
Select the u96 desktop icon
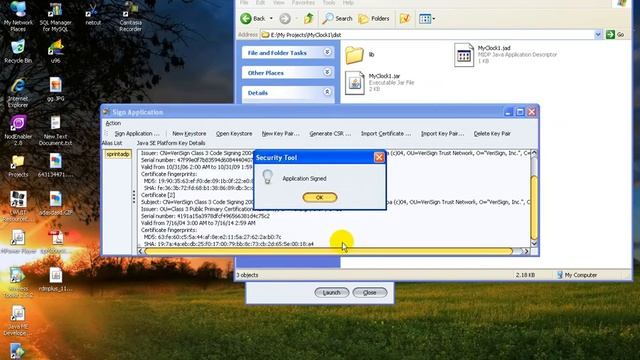tap(56, 51)
